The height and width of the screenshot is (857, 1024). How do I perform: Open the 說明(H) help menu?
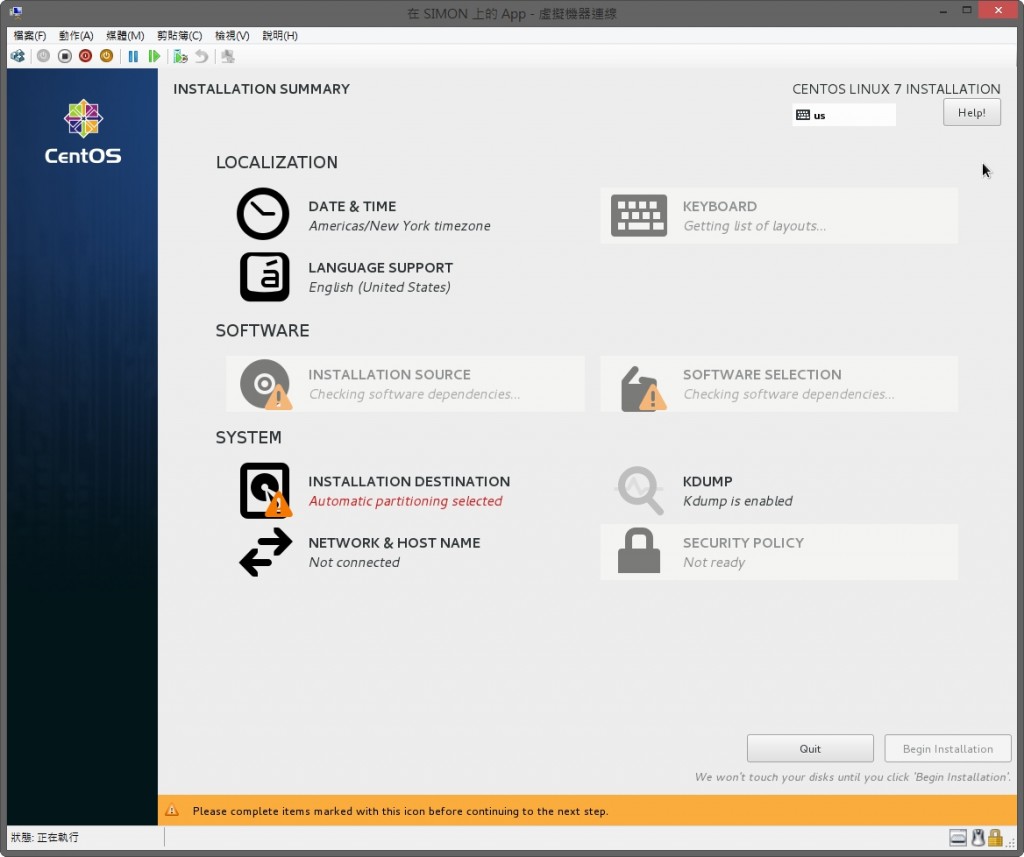280,35
